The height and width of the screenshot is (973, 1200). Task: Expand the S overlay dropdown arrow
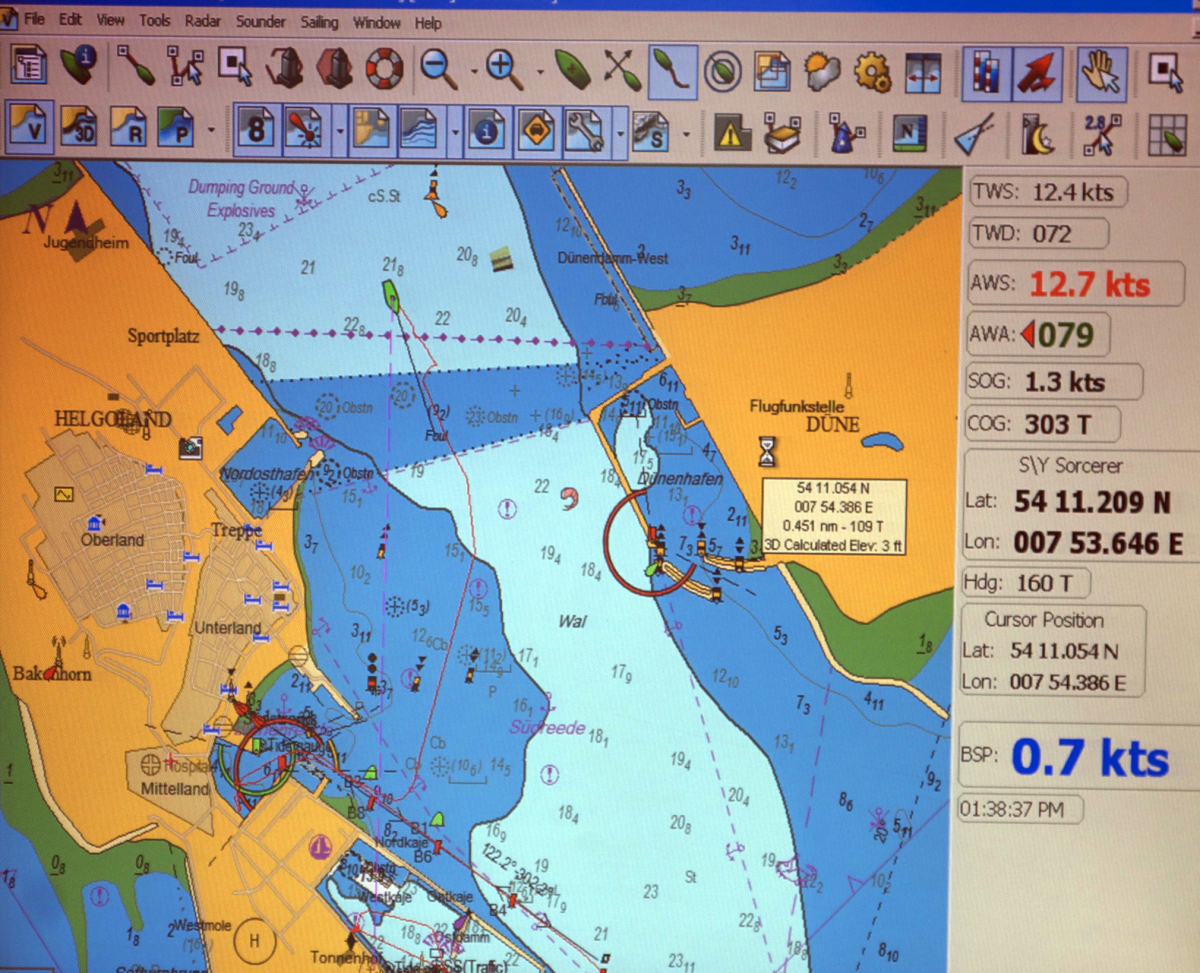686,134
